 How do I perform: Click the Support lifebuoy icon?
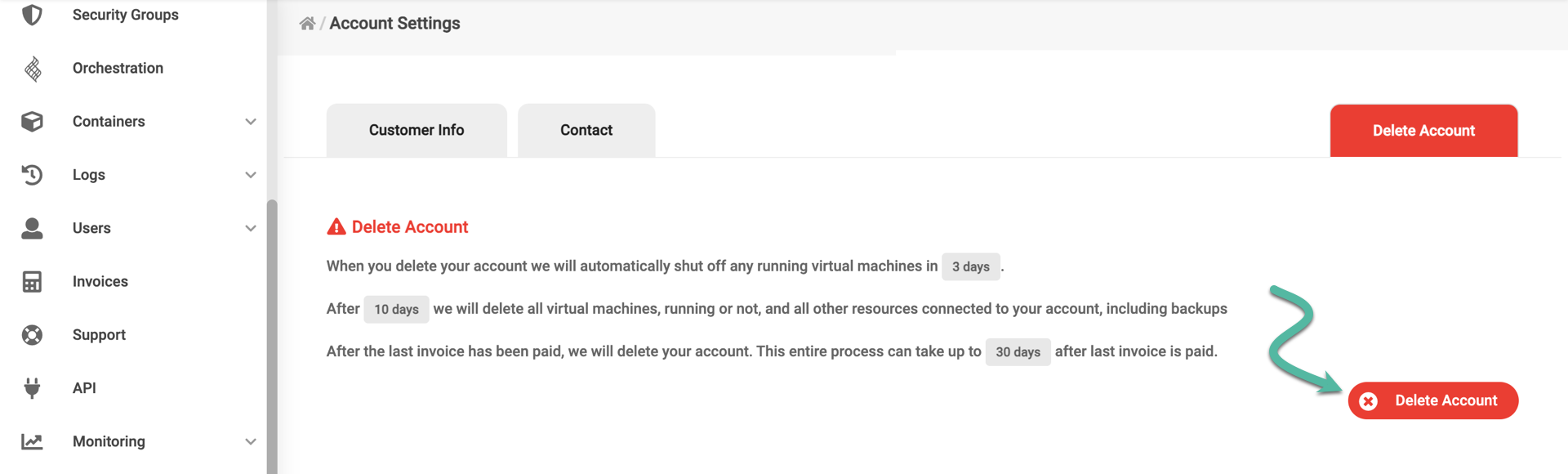(32, 335)
